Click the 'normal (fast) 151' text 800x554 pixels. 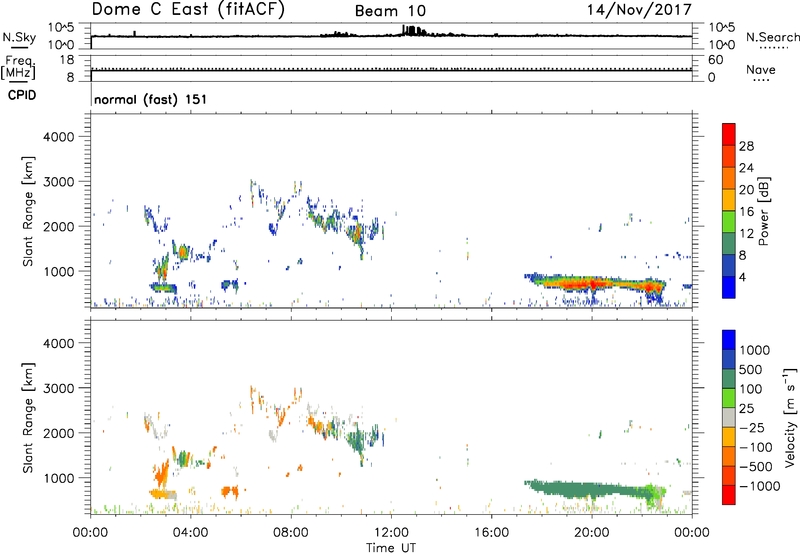click(x=151, y=99)
